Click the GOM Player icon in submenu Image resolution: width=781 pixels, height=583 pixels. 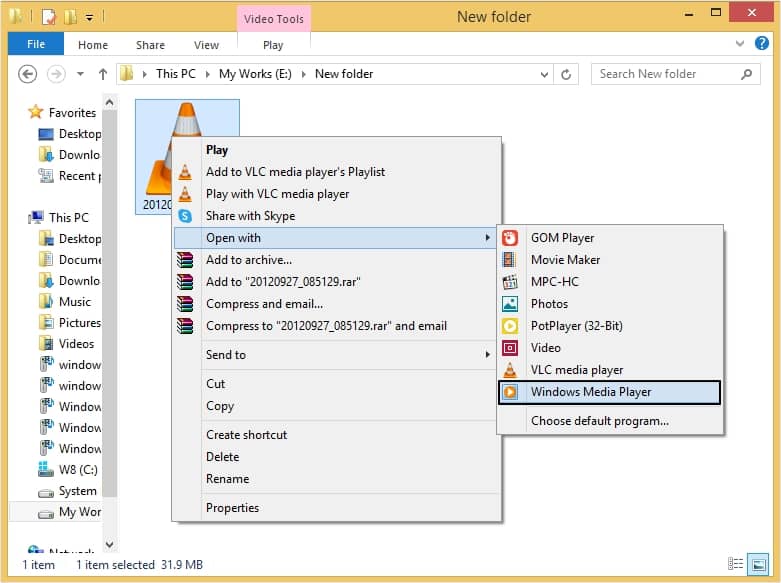[510, 238]
